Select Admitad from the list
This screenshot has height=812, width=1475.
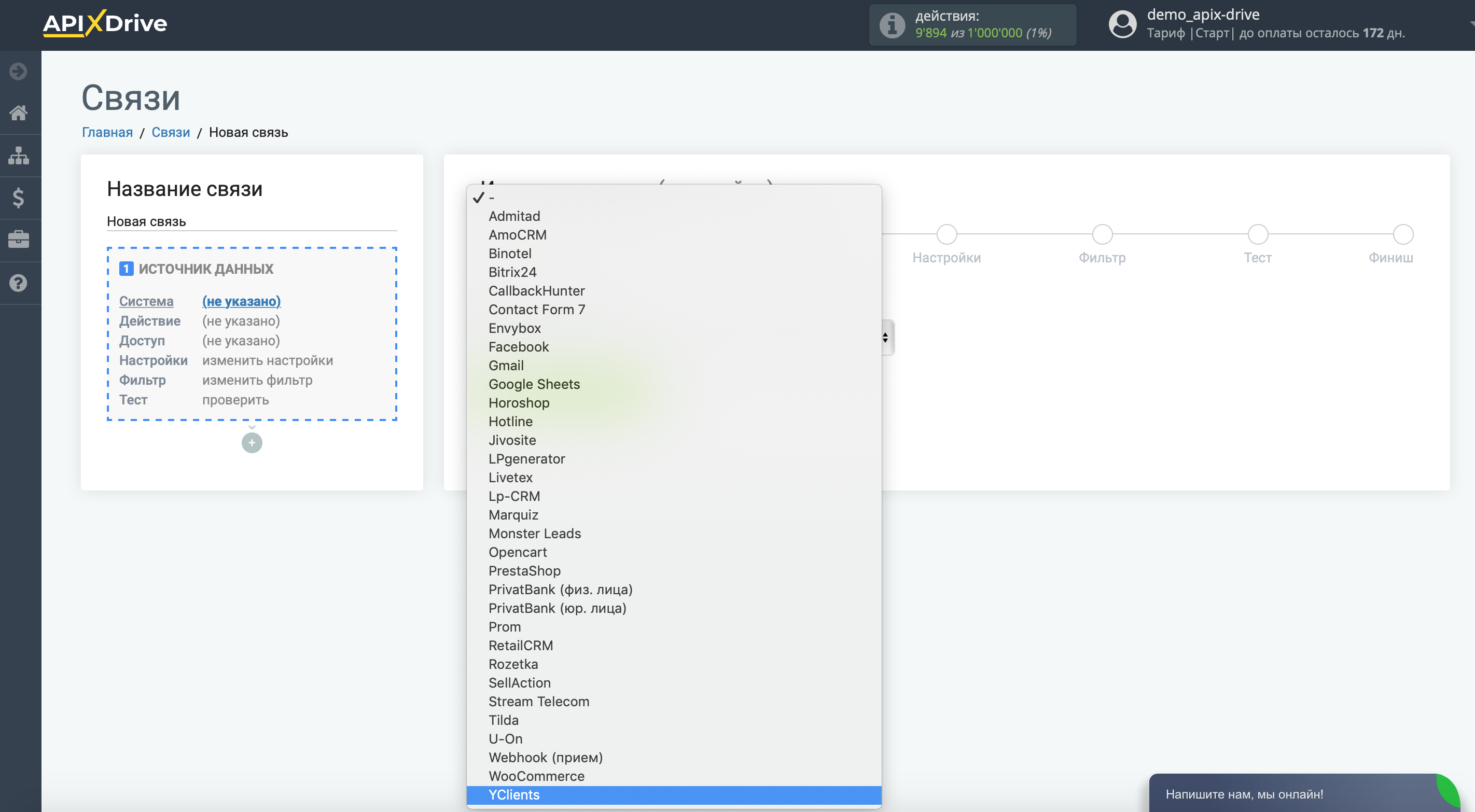pos(674,216)
